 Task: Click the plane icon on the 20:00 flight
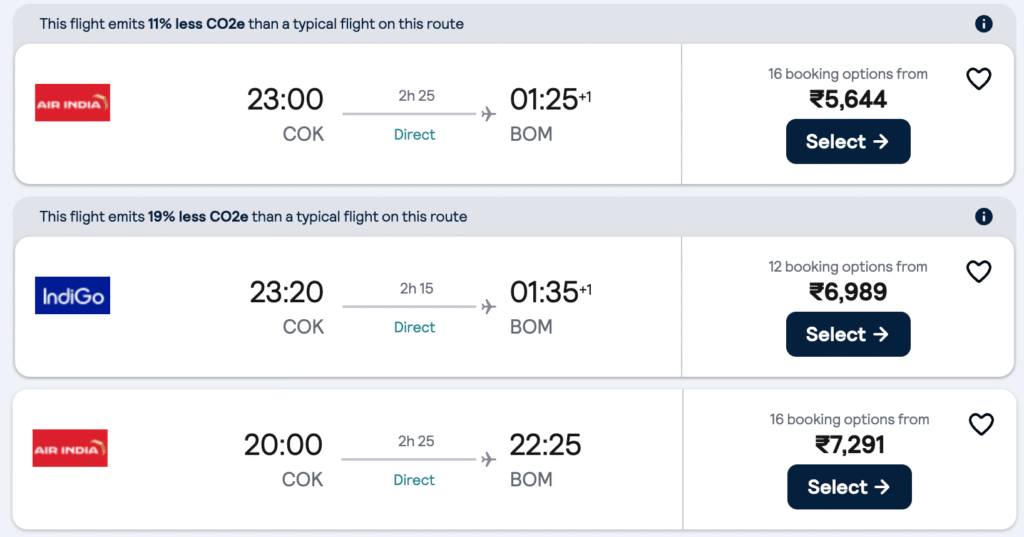coord(488,460)
